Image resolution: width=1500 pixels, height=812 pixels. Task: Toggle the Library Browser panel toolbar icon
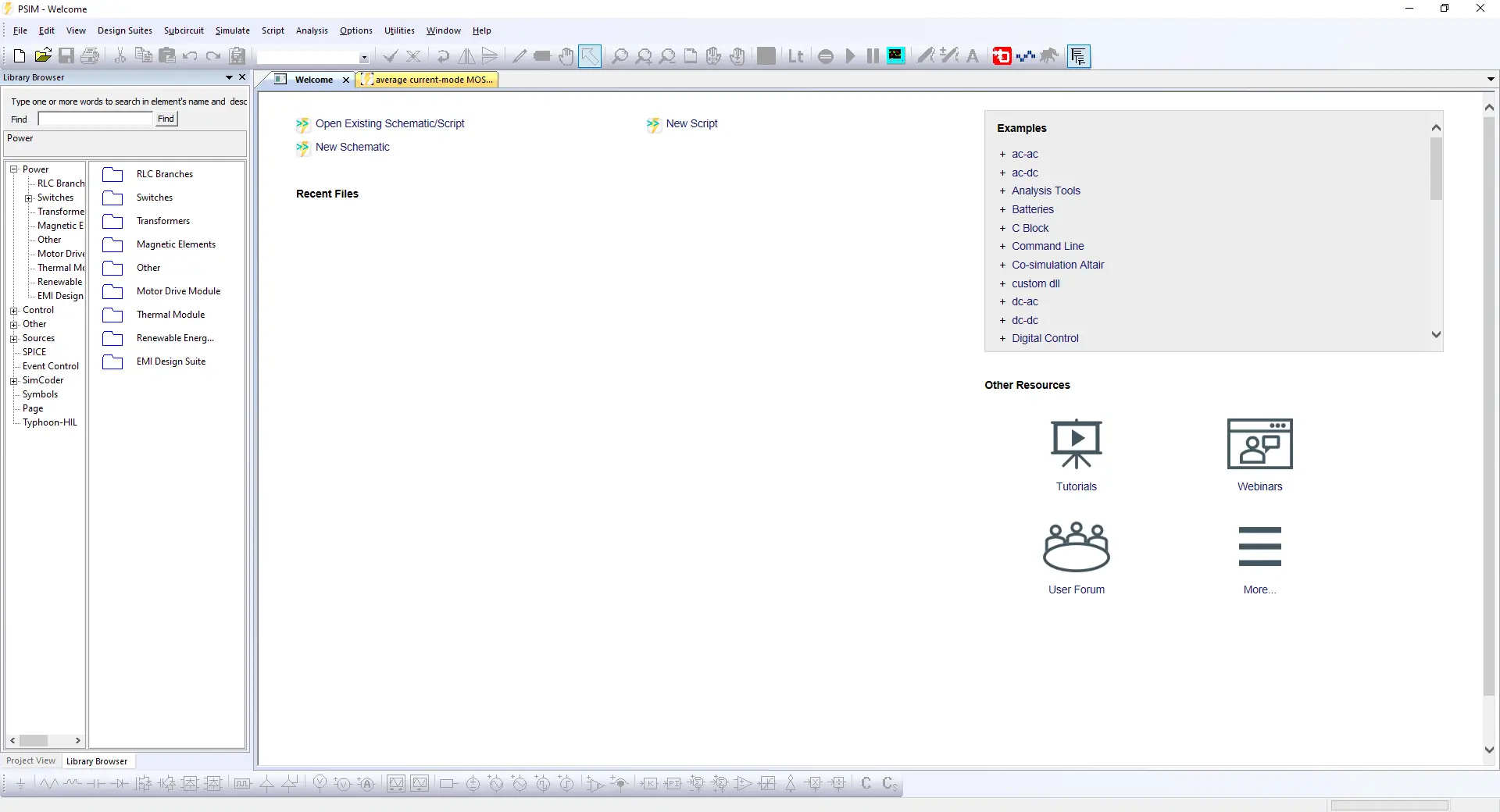click(x=1079, y=55)
